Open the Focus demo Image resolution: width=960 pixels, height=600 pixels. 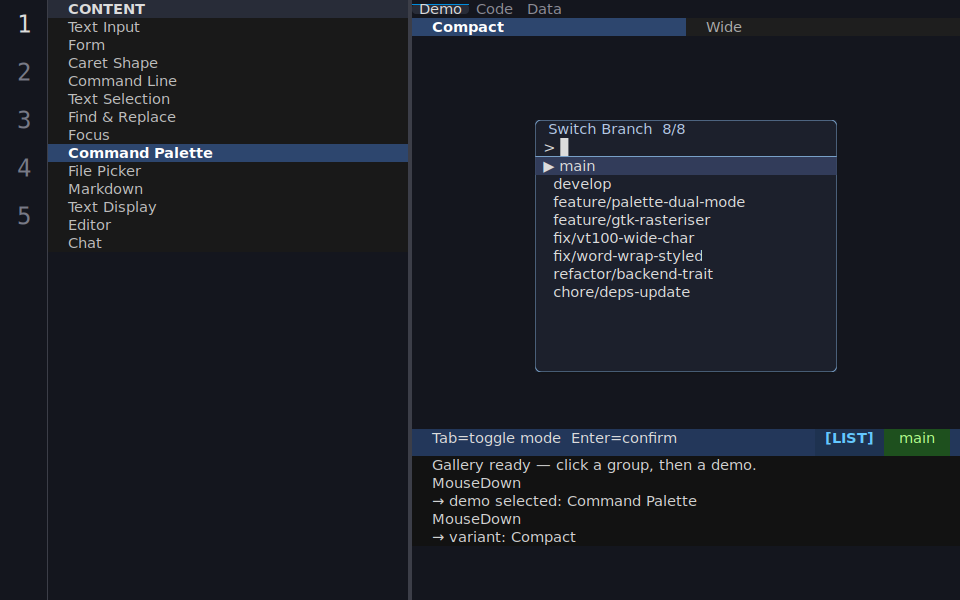tap(228, 135)
